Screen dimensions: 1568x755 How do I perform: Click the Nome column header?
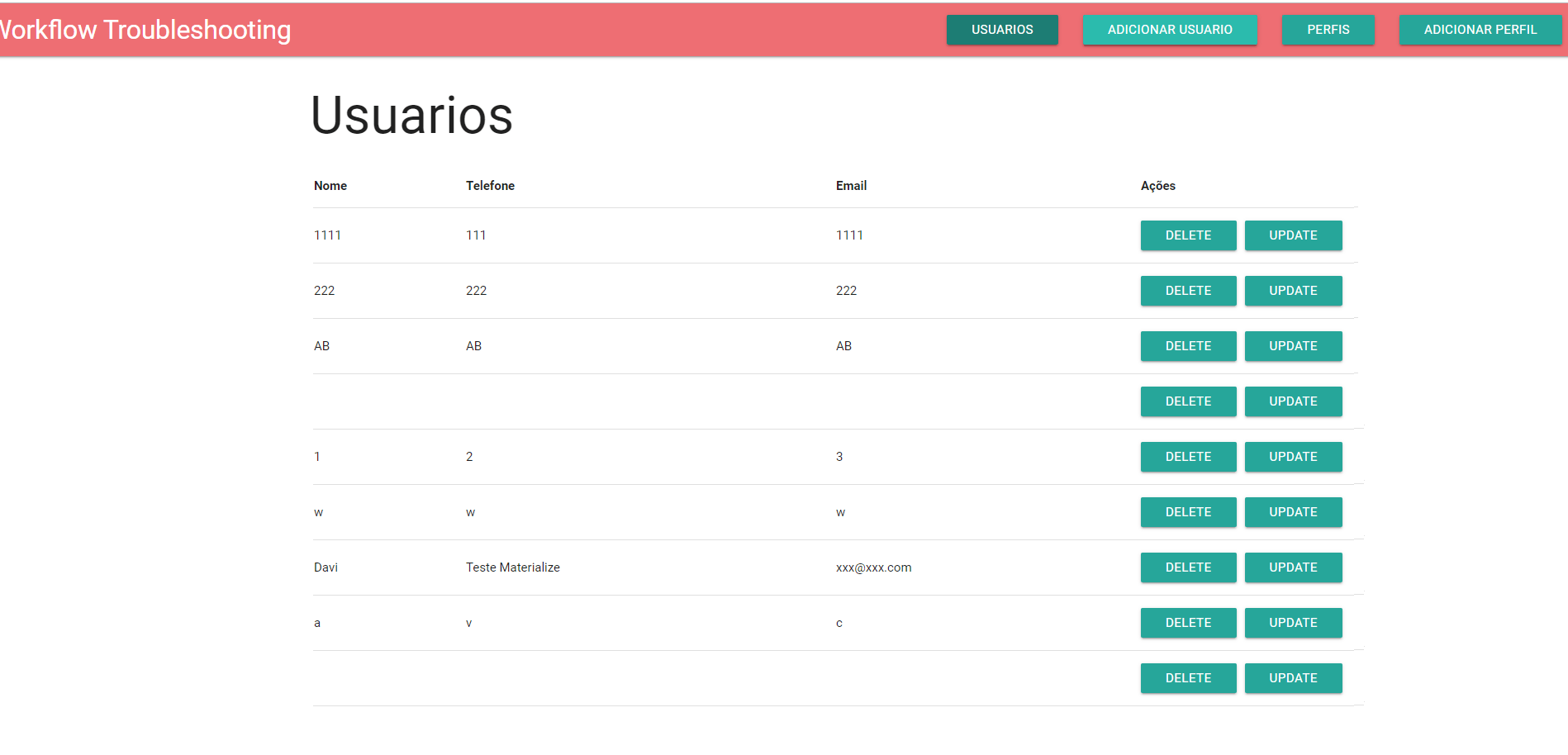pyautogui.click(x=330, y=185)
